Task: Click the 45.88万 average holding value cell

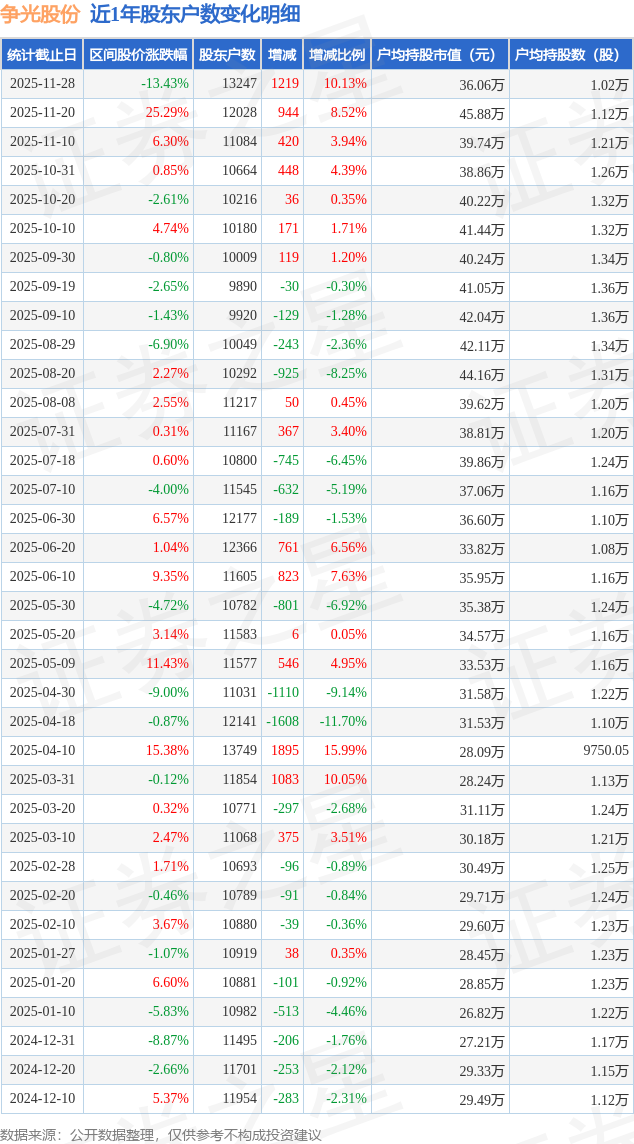Action: tap(481, 113)
